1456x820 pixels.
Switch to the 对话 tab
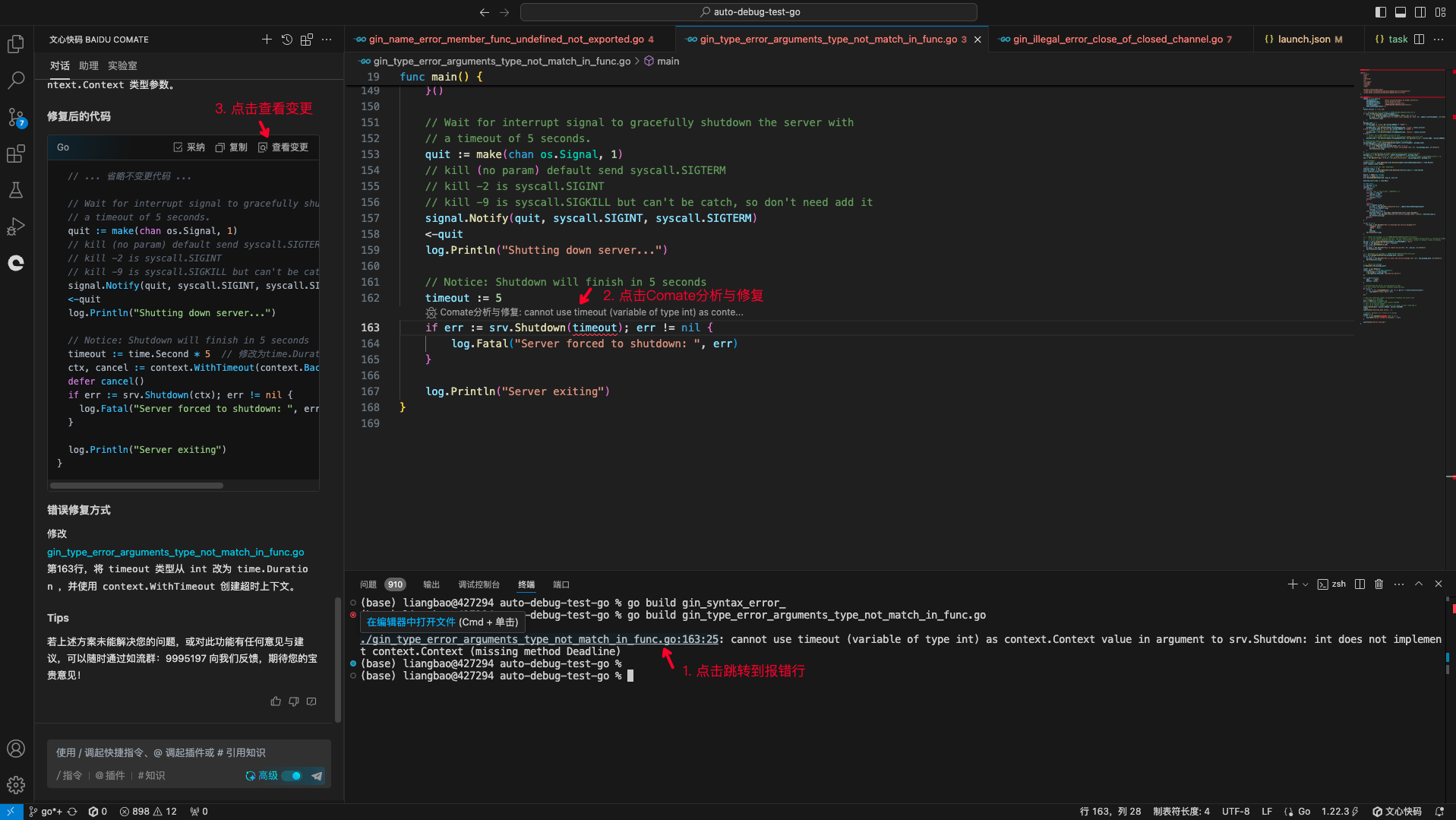point(60,66)
